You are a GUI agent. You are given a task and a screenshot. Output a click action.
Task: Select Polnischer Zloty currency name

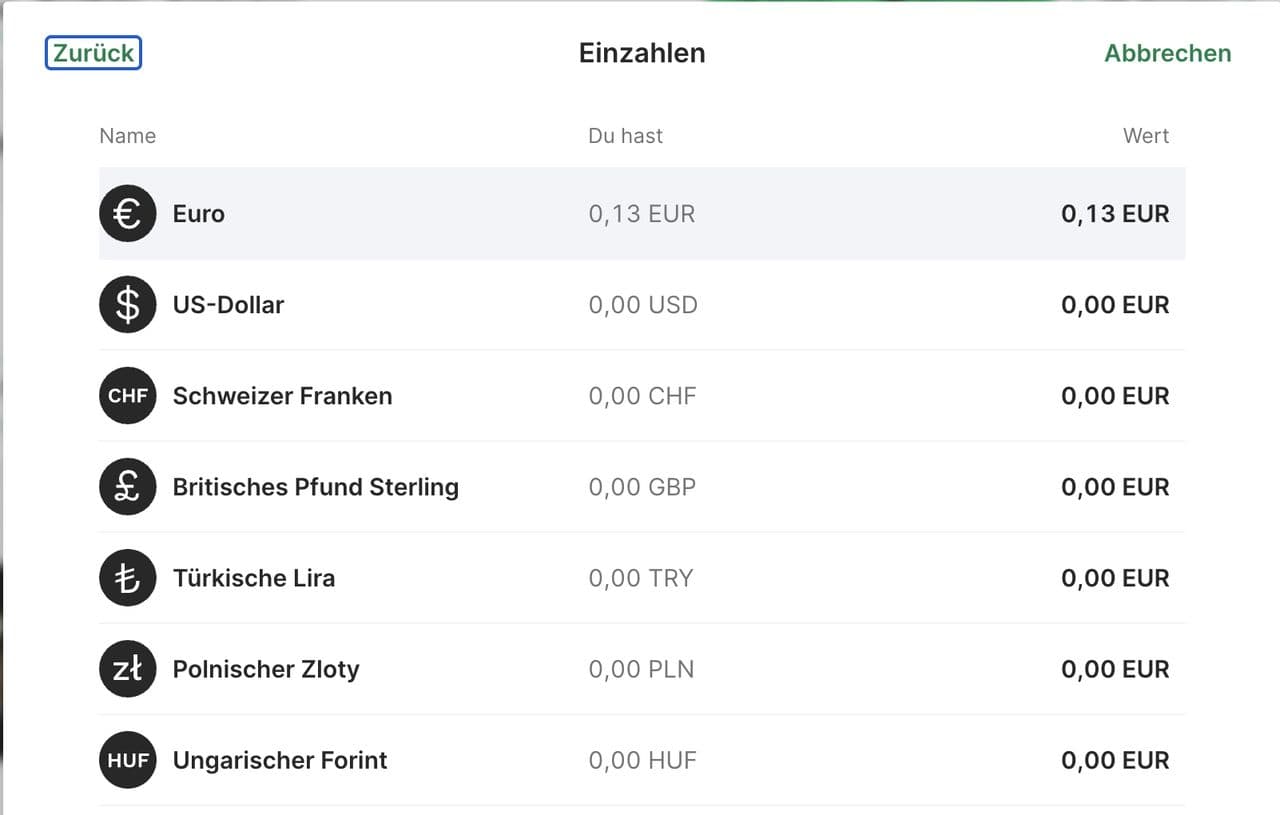(265, 669)
